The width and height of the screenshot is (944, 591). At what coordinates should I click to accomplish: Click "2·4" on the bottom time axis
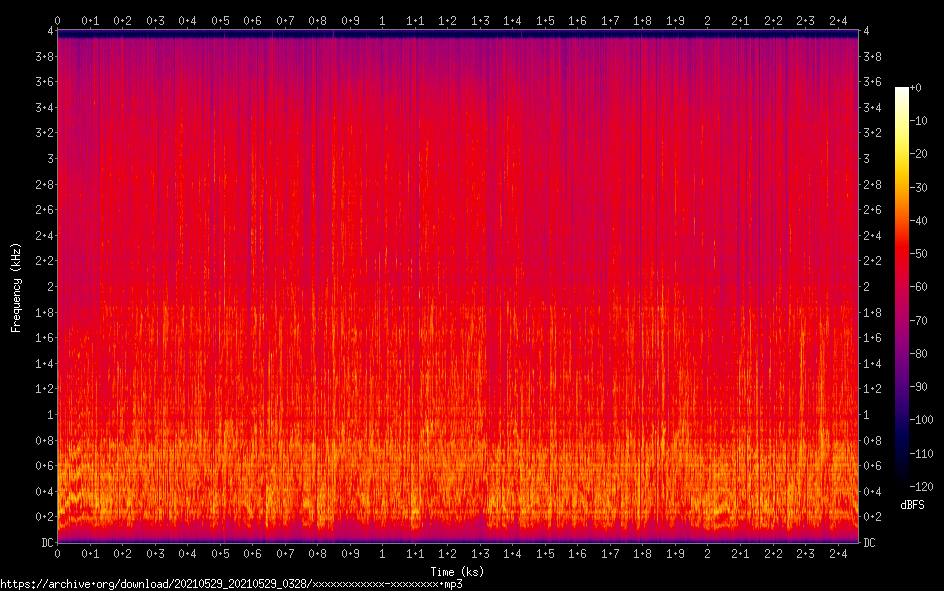(838, 554)
